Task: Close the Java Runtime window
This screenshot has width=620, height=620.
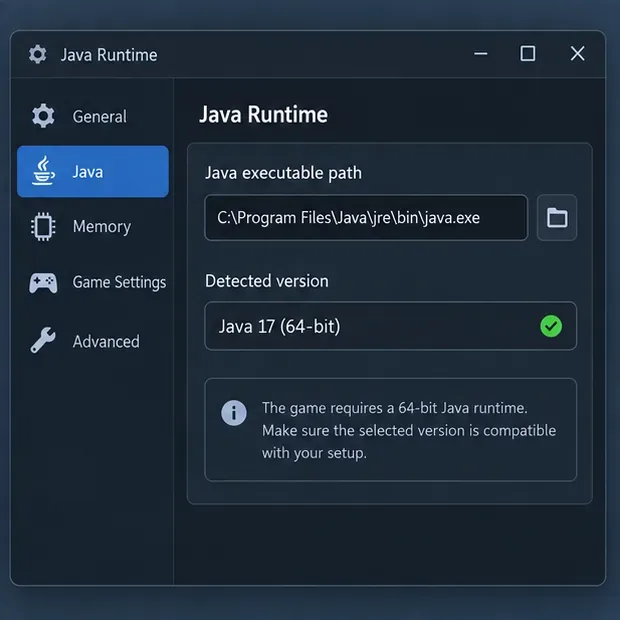Action: 578,53
